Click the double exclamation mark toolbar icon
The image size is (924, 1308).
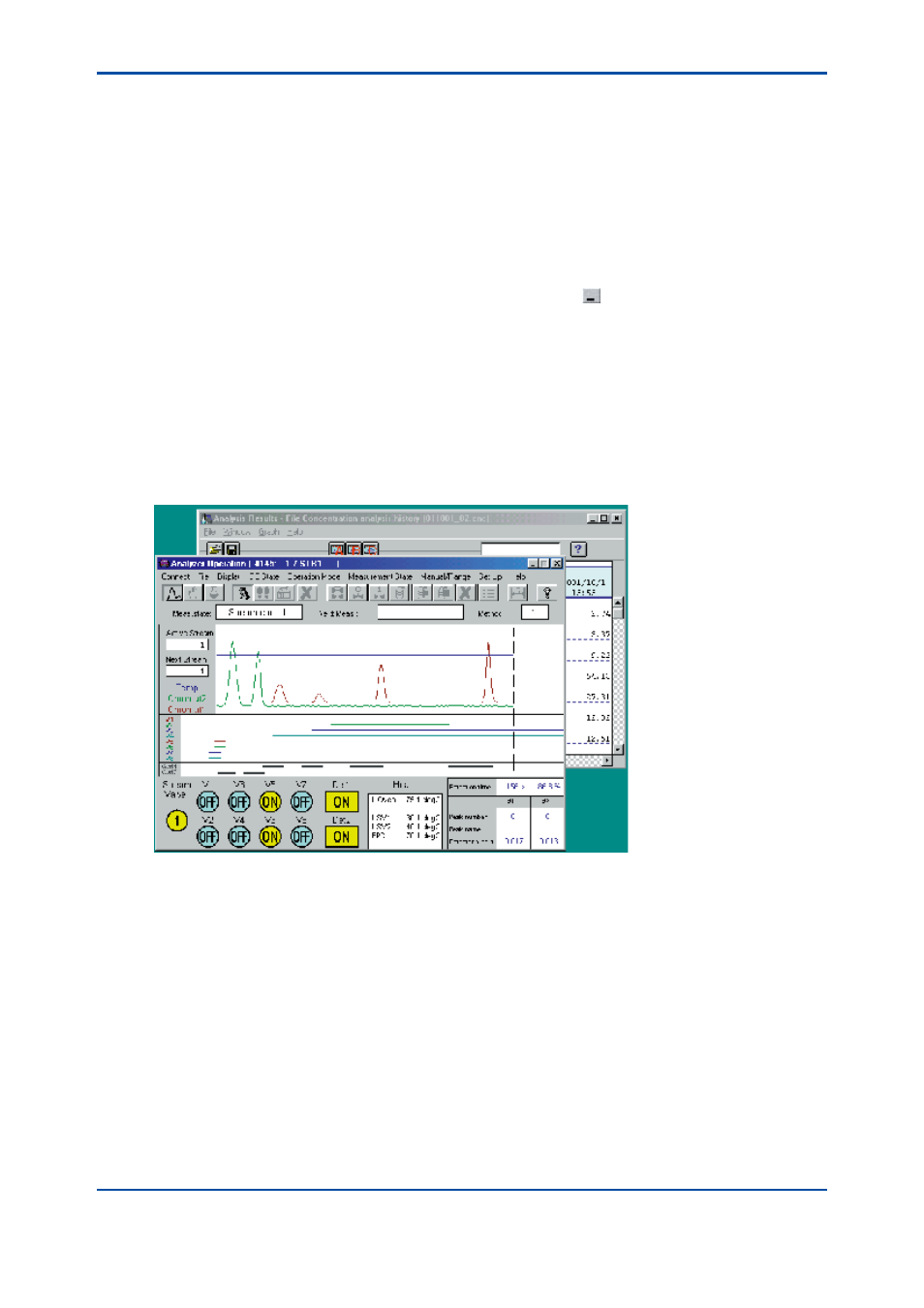pos(262,593)
